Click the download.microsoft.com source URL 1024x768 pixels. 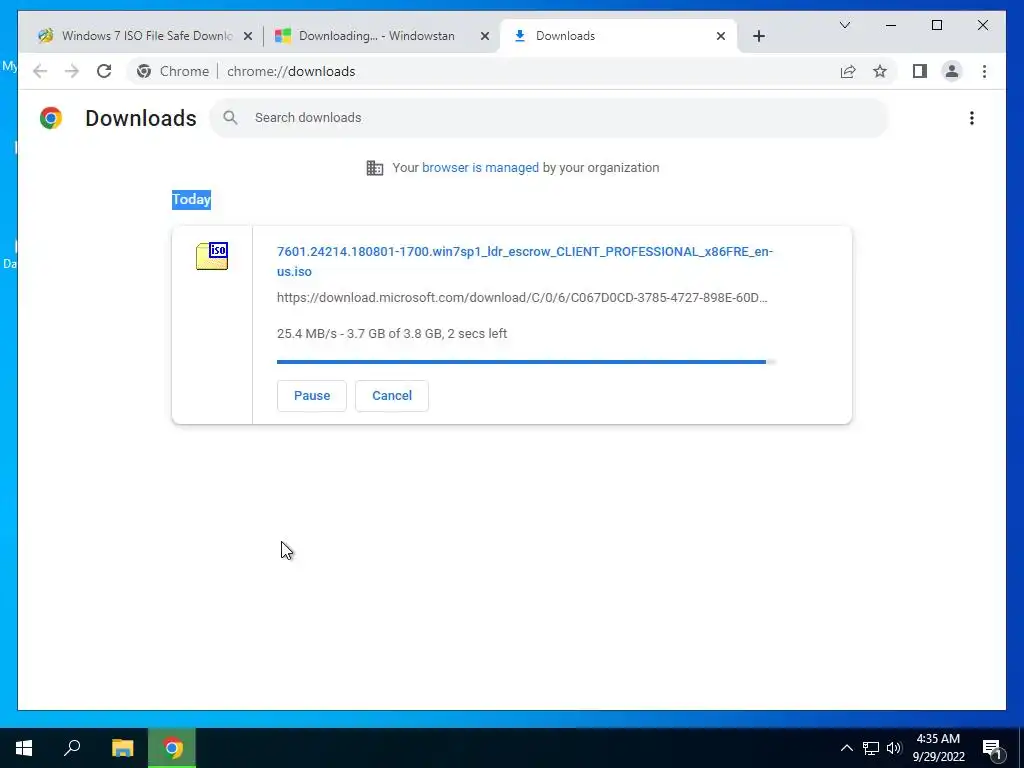522,298
